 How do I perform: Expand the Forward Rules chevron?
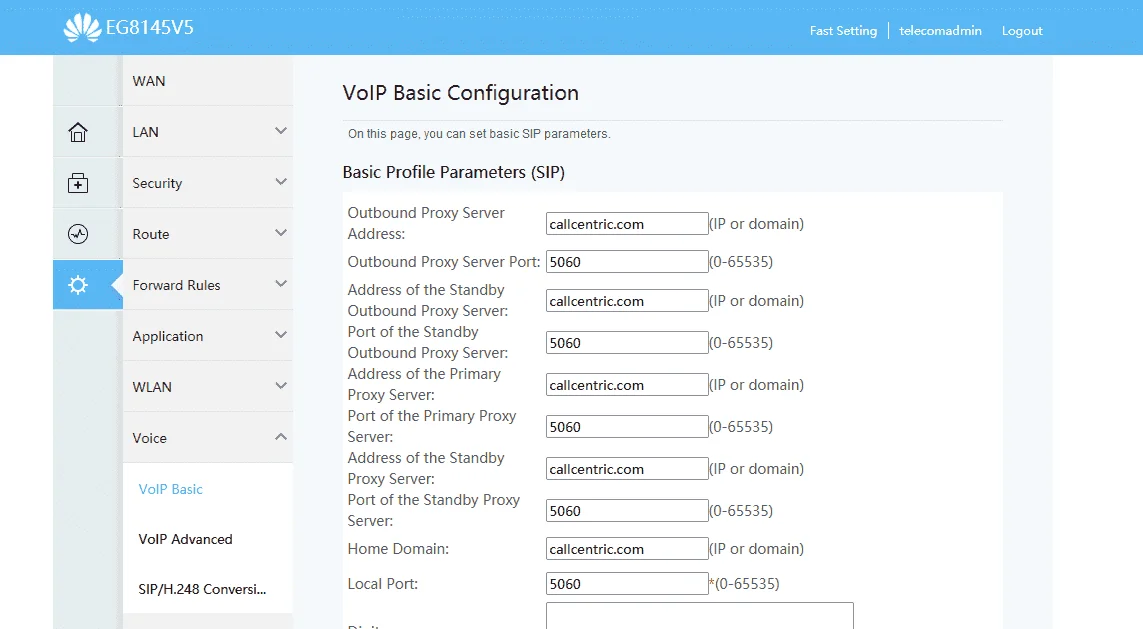coord(281,284)
